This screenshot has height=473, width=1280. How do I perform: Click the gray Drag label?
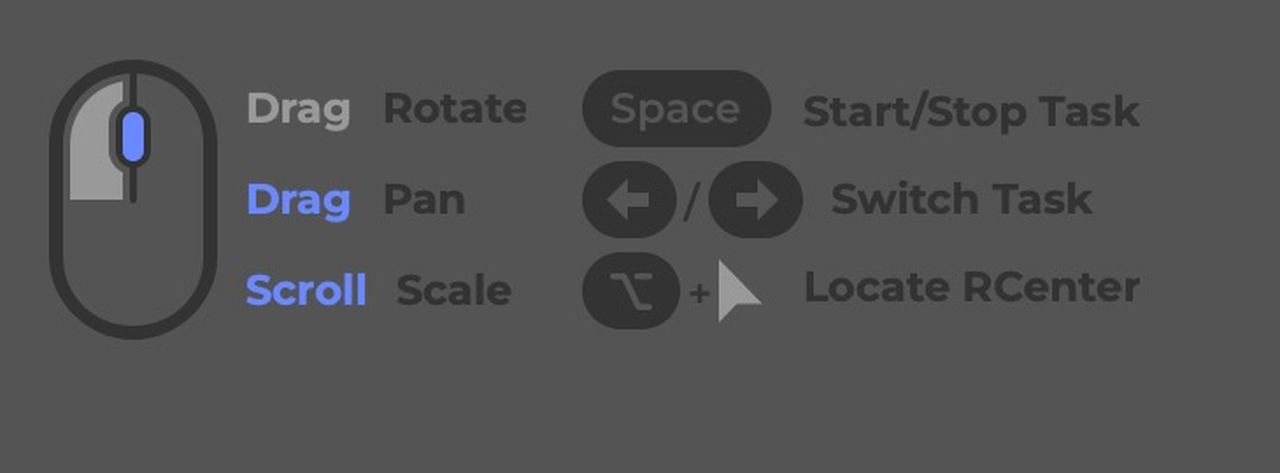point(298,110)
